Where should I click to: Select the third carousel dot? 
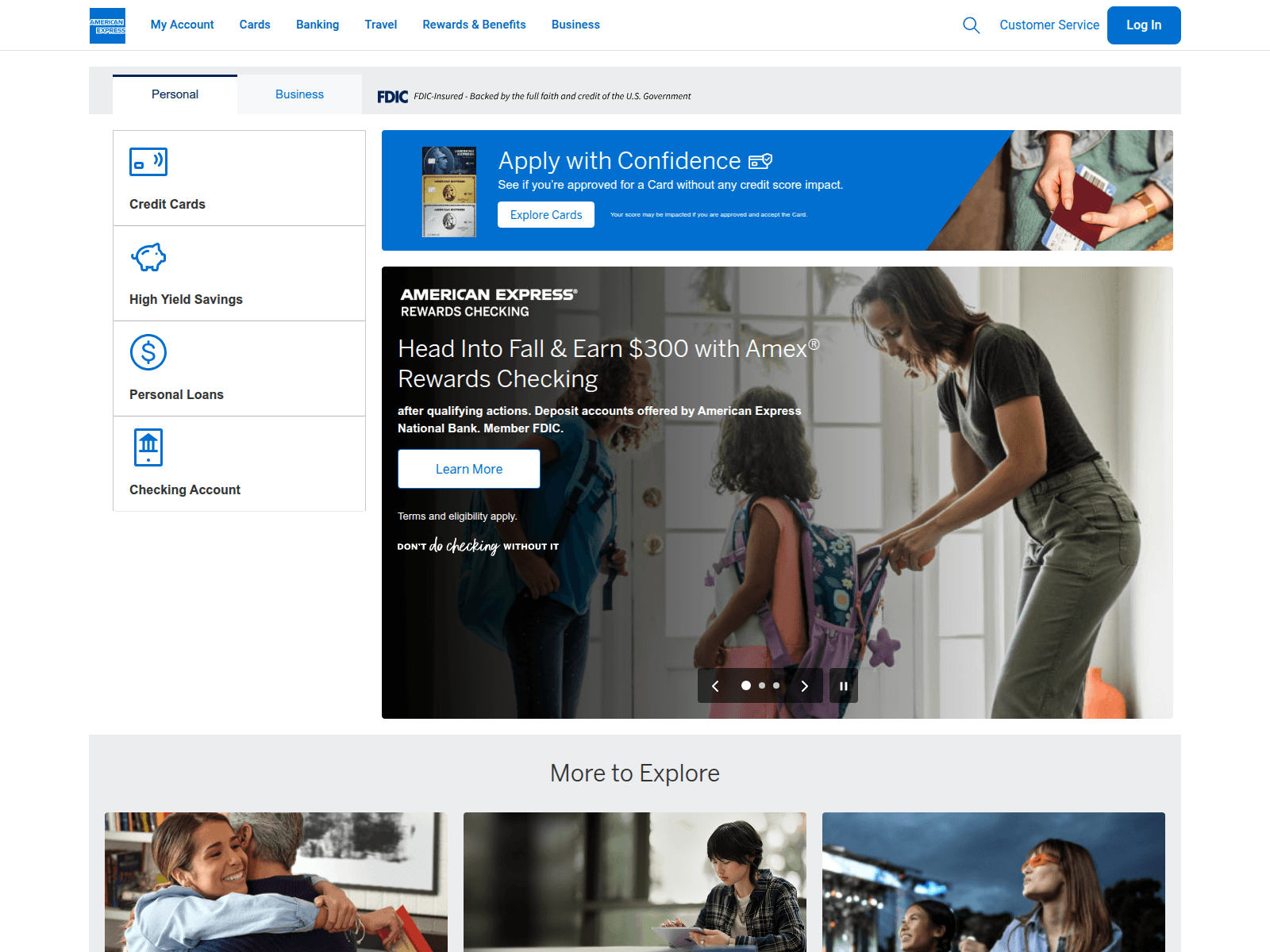pos(776,685)
